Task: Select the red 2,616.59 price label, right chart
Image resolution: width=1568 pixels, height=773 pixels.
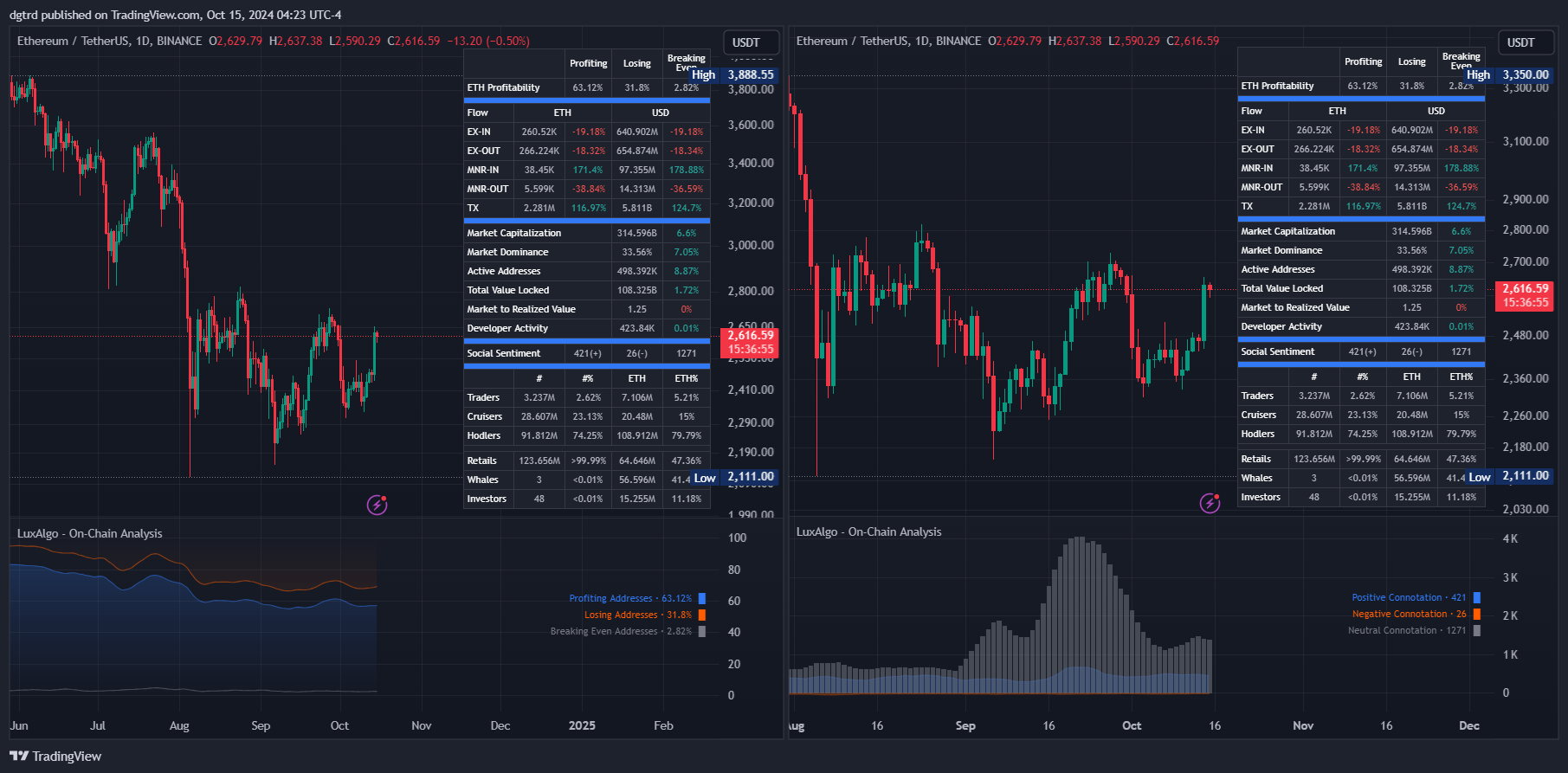Action: 1525,295
